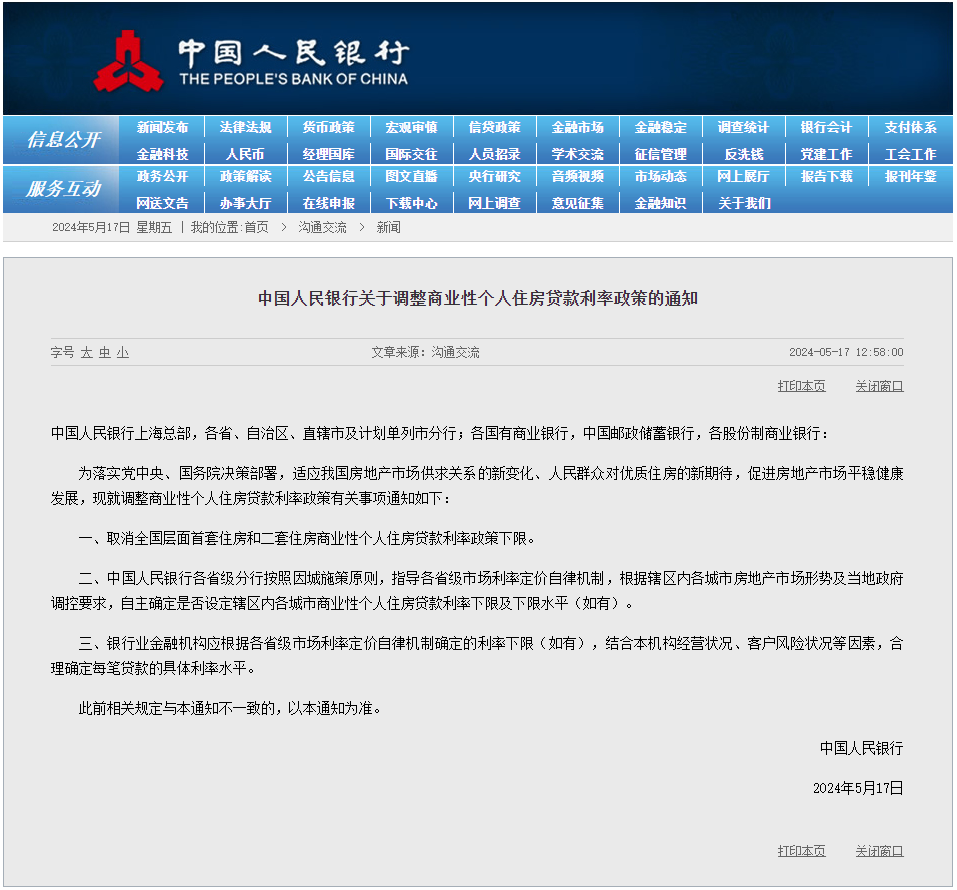Open the 法律法规 navigation item
Screen dimensions: 957x890
tap(245, 127)
